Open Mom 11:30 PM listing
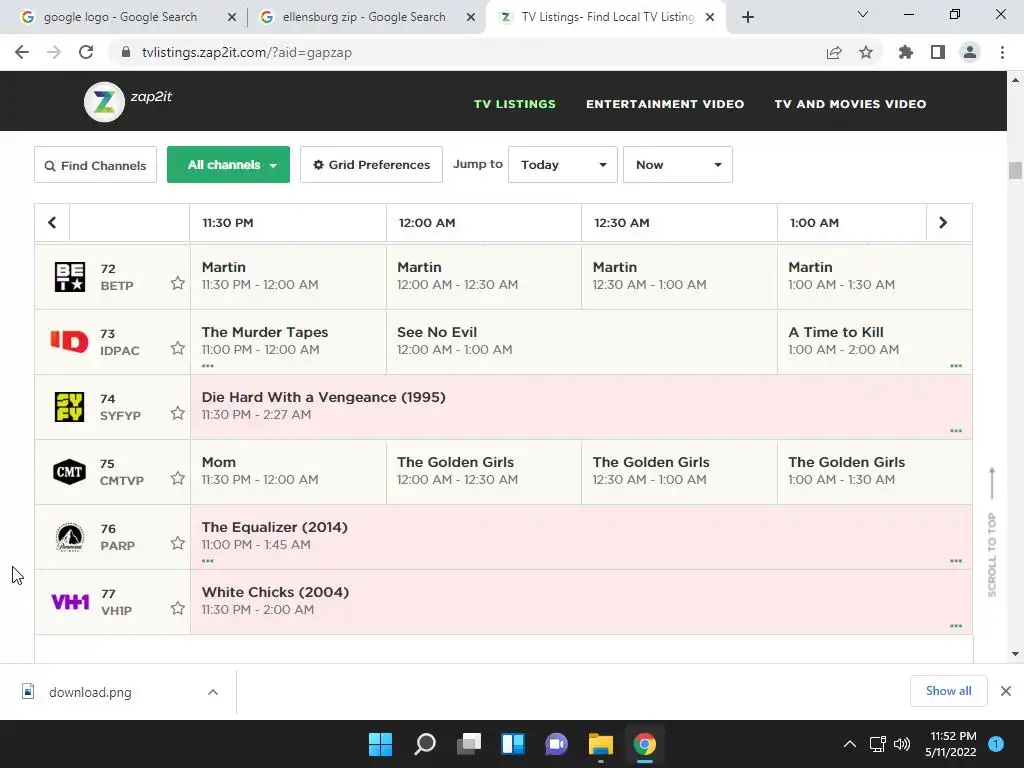Viewport: 1024px width, 768px height. (288, 472)
